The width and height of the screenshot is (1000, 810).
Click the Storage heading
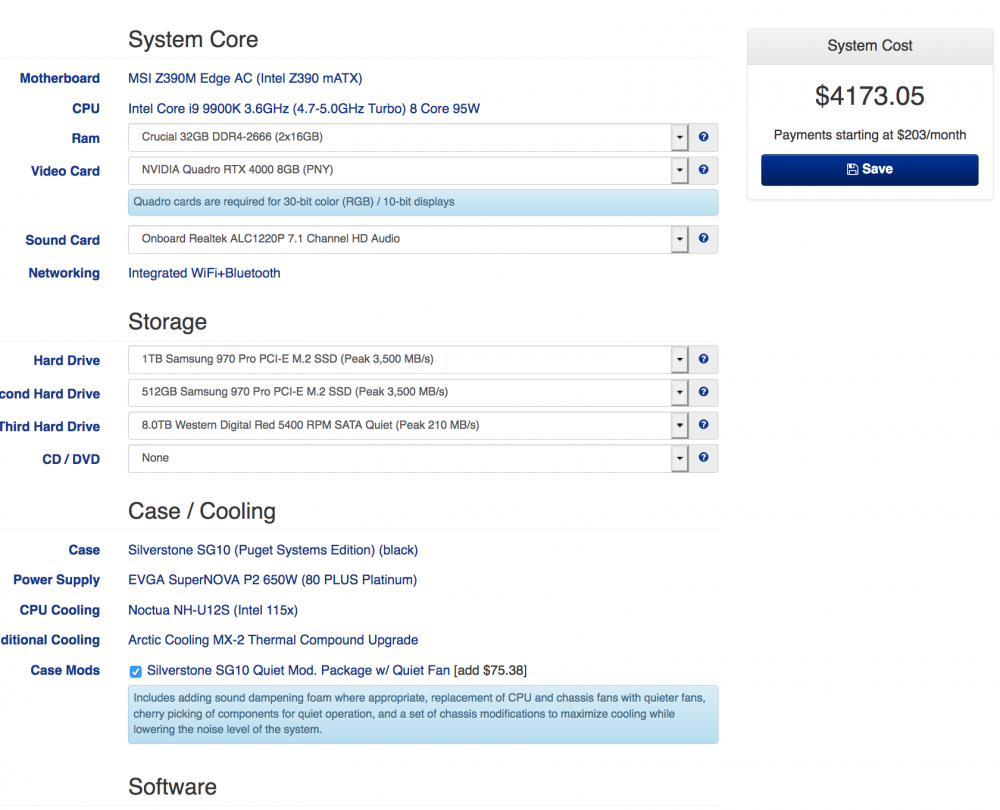[167, 322]
